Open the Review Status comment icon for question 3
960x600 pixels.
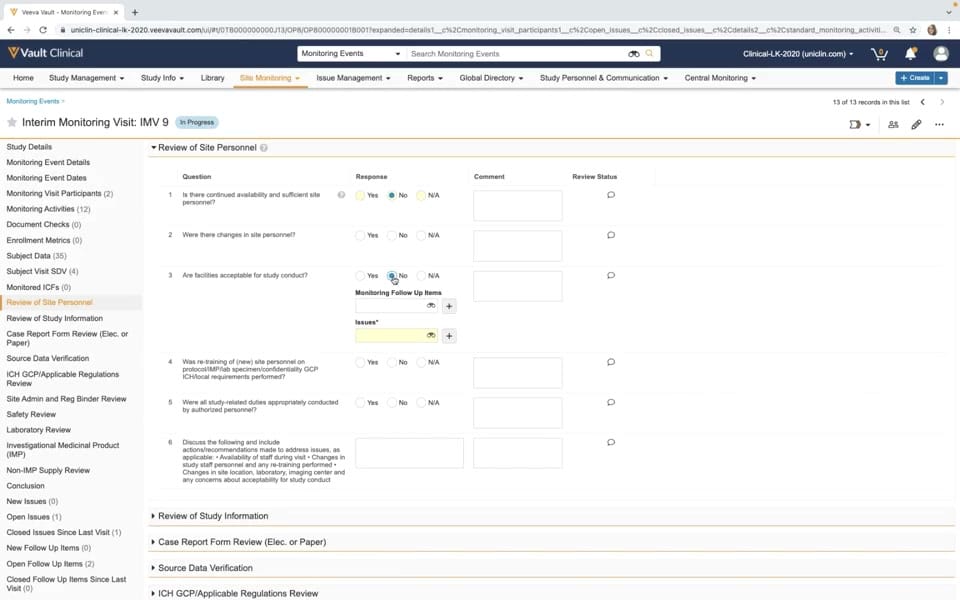coord(611,276)
